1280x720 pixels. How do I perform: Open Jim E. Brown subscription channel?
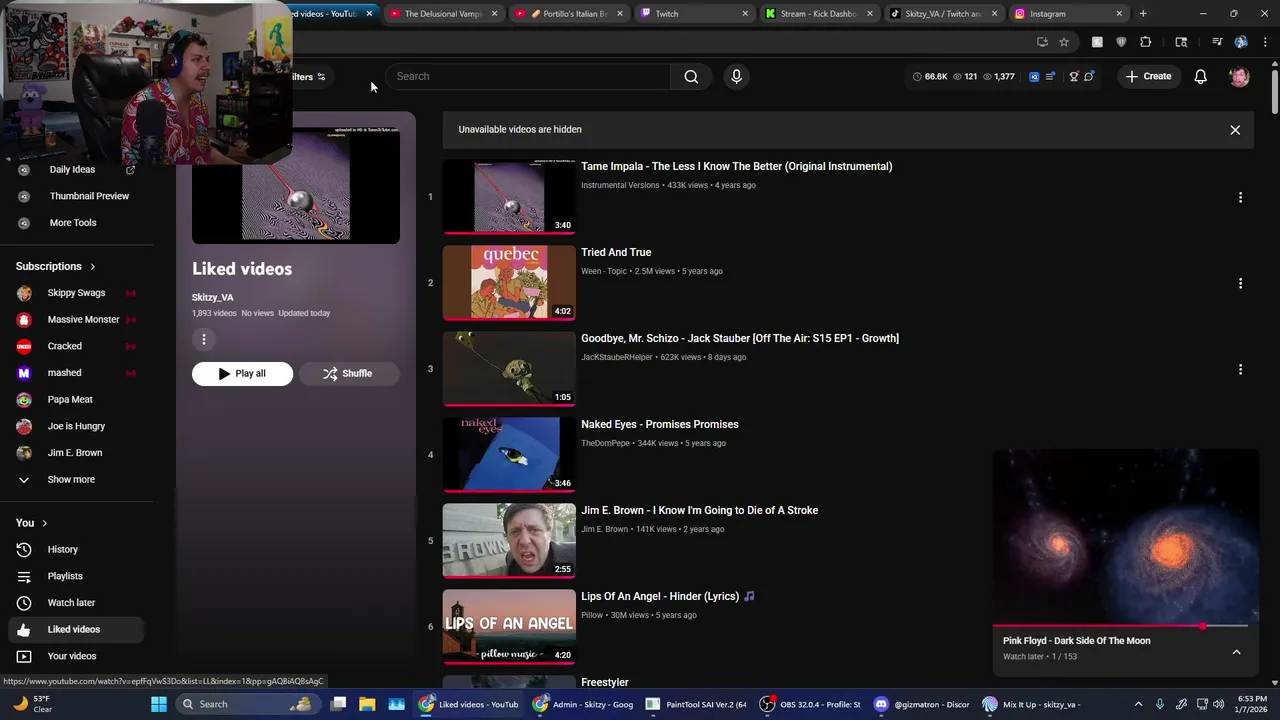click(x=76, y=453)
